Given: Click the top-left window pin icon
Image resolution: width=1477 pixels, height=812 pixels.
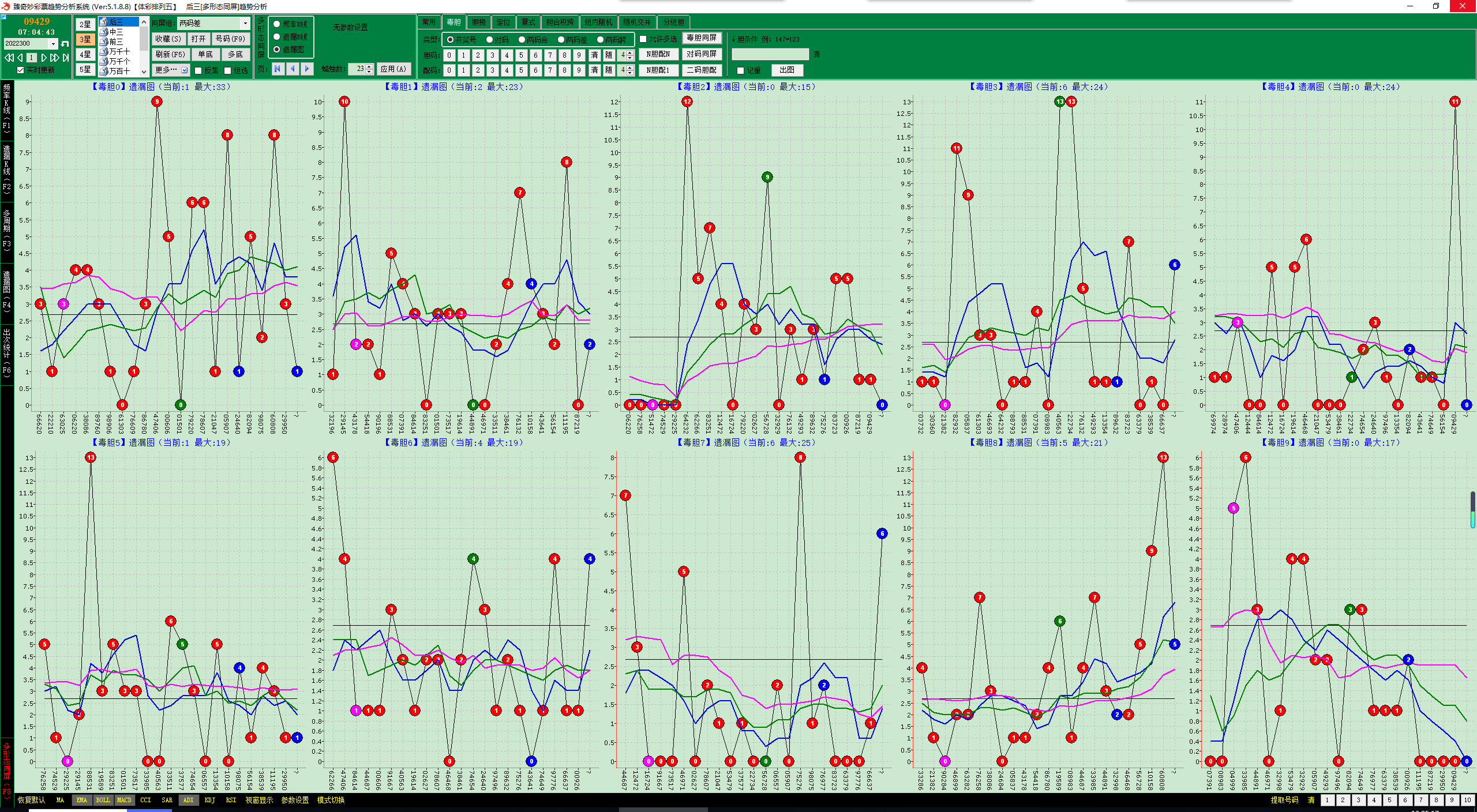Looking at the screenshot, I should point(3,17).
